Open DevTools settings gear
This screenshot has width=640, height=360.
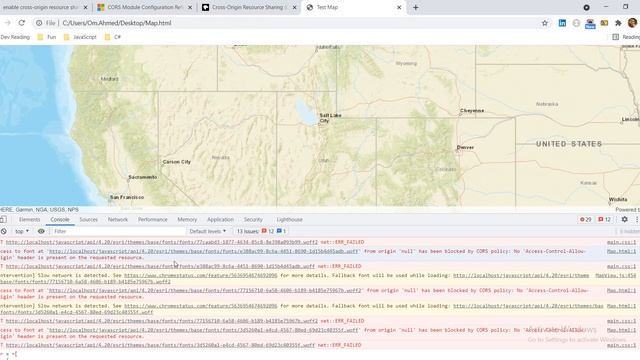[624, 220]
